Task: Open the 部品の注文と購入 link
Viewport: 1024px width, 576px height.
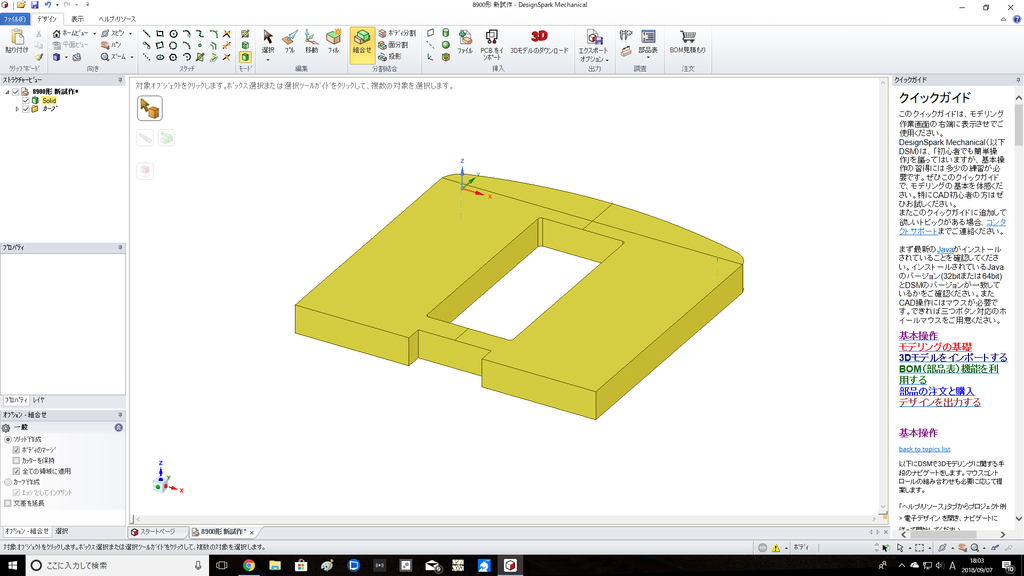Action: (936, 391)
